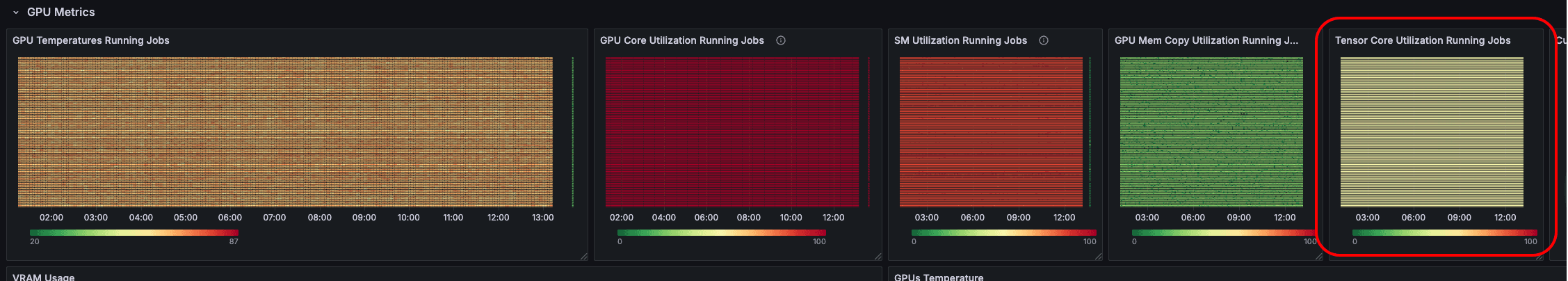The width and height of the screenshot is (1568, 281).
Task: Grab SM Utilization panel resize handle
Action: (1099, 257)
